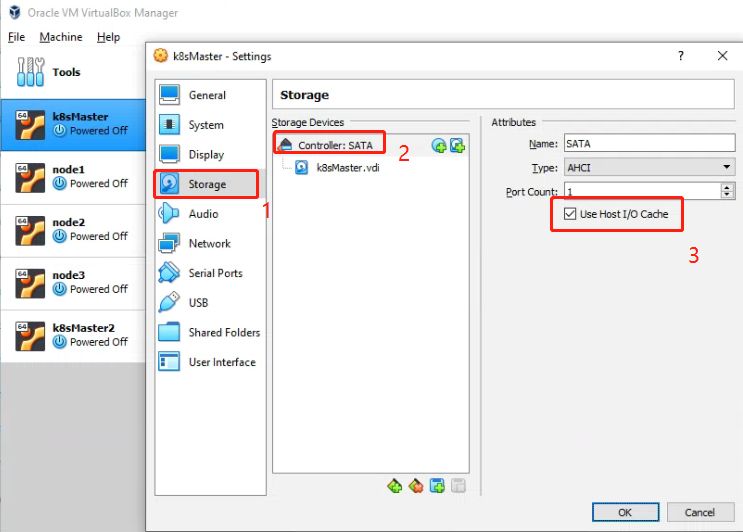
Task: Select Tools in VirtualBox Manager sidebar
Action: (73, 72)
